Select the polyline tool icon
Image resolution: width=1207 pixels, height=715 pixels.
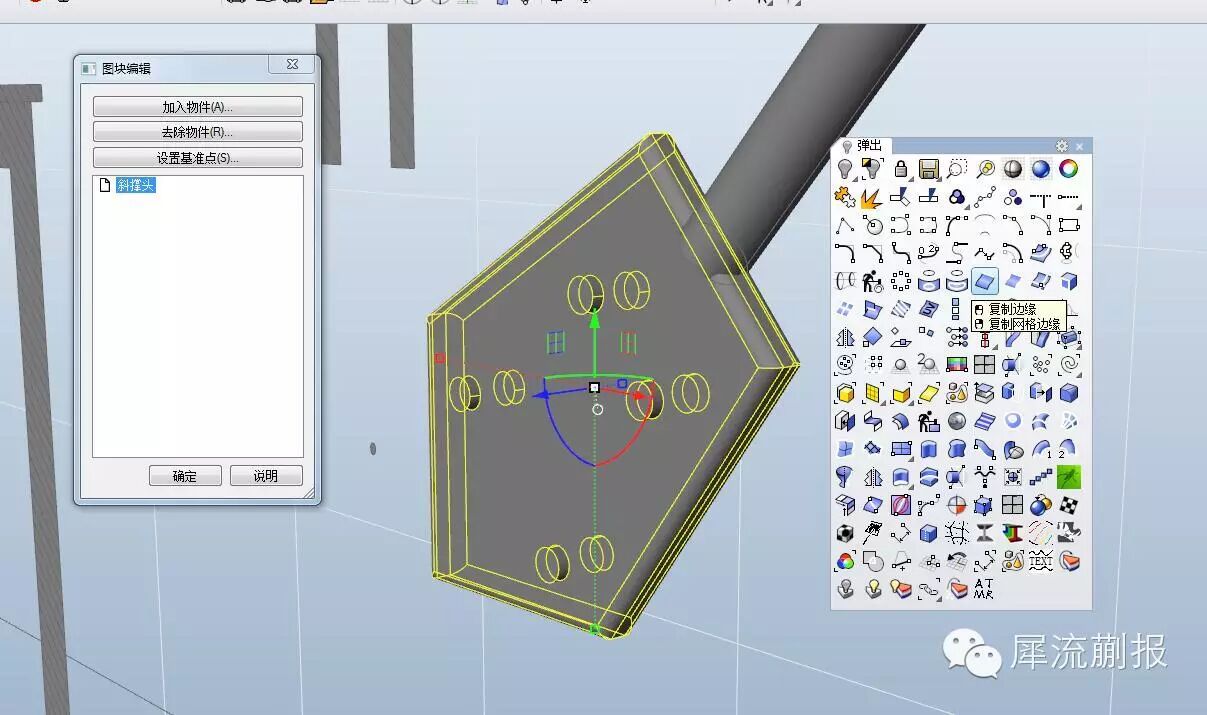[x=844, y=226]
